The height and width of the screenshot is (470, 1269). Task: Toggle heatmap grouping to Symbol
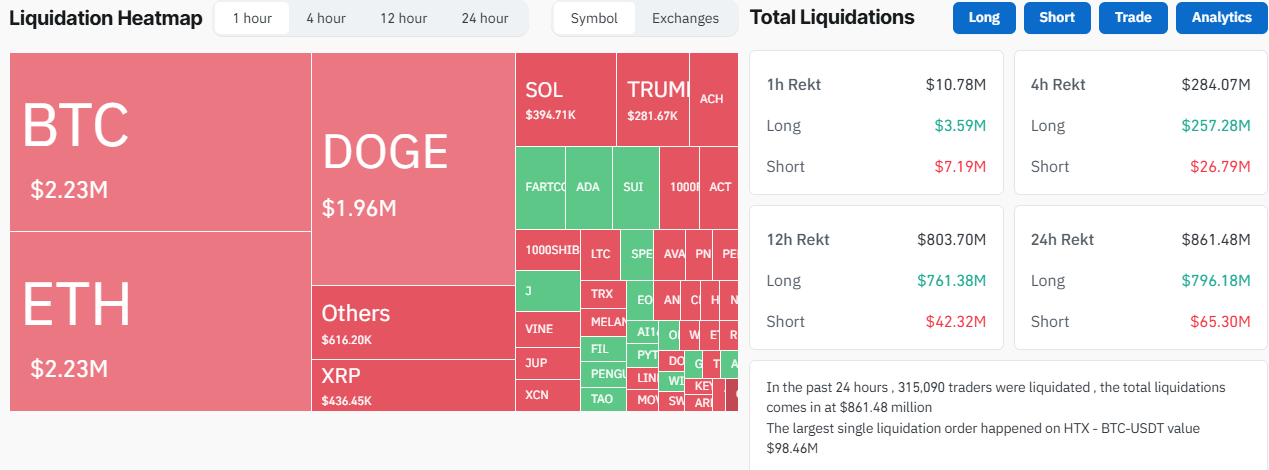pyautogui.click(x=594, y=18)
